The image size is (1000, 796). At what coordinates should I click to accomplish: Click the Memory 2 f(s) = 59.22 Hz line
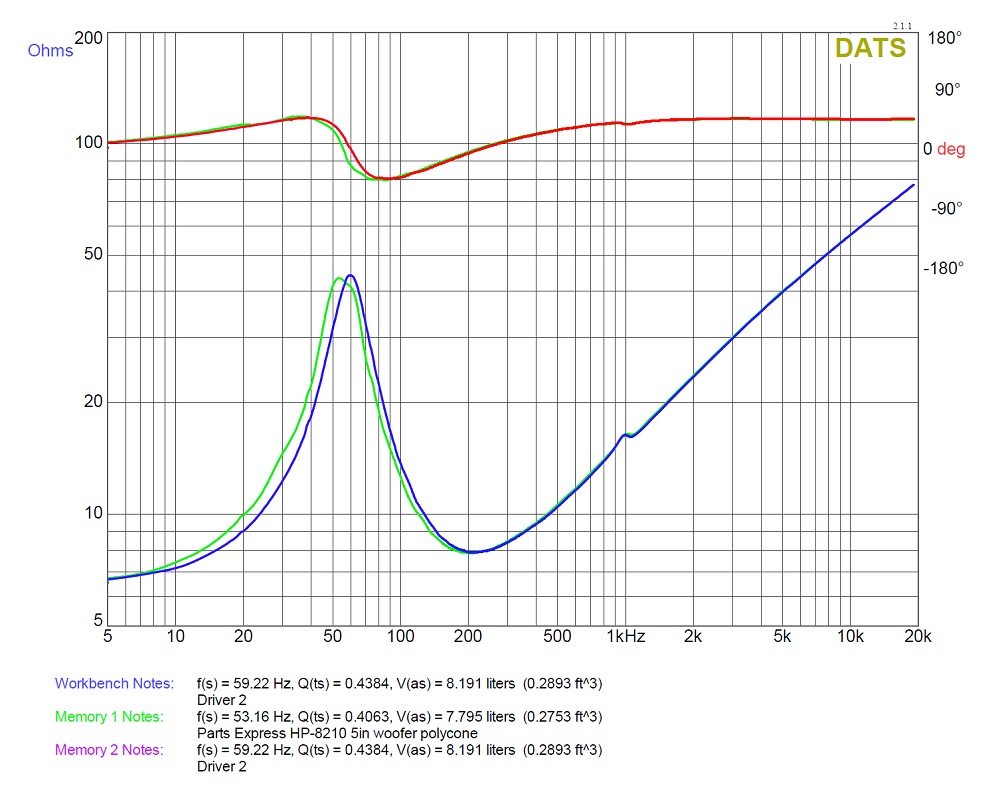(x=399, y=749)
